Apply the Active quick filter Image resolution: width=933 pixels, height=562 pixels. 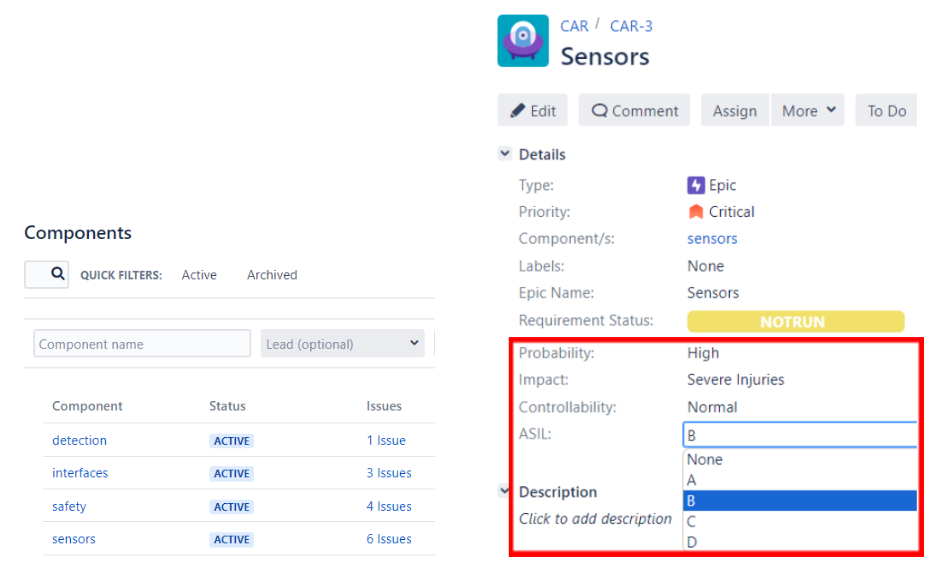(199, 275)
